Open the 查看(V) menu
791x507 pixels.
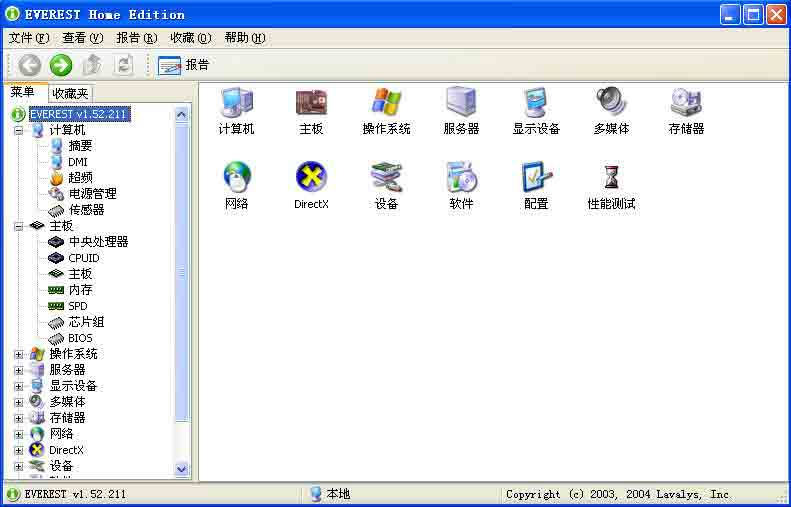(83, 38)
